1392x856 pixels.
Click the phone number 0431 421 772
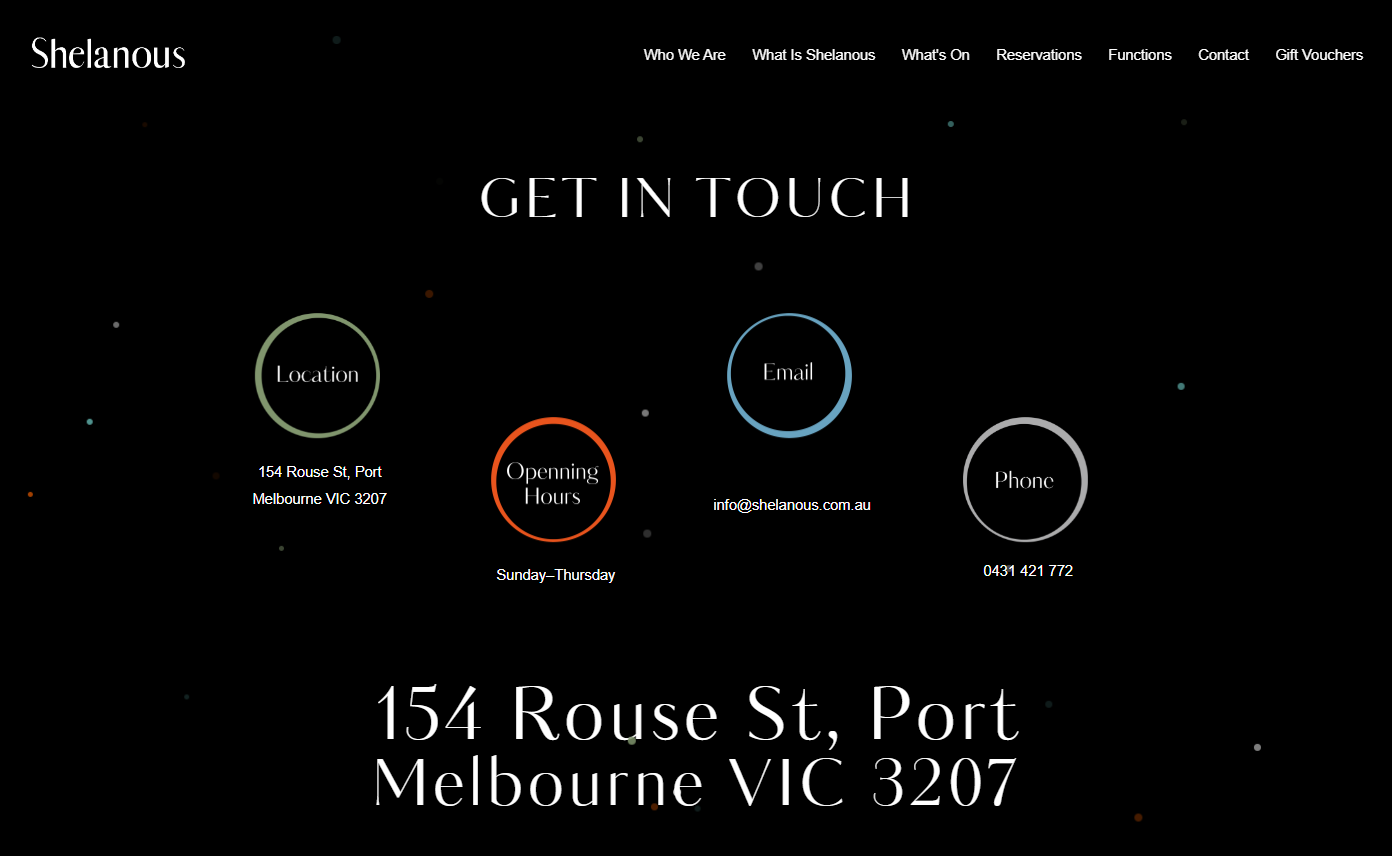[1026, 570]
